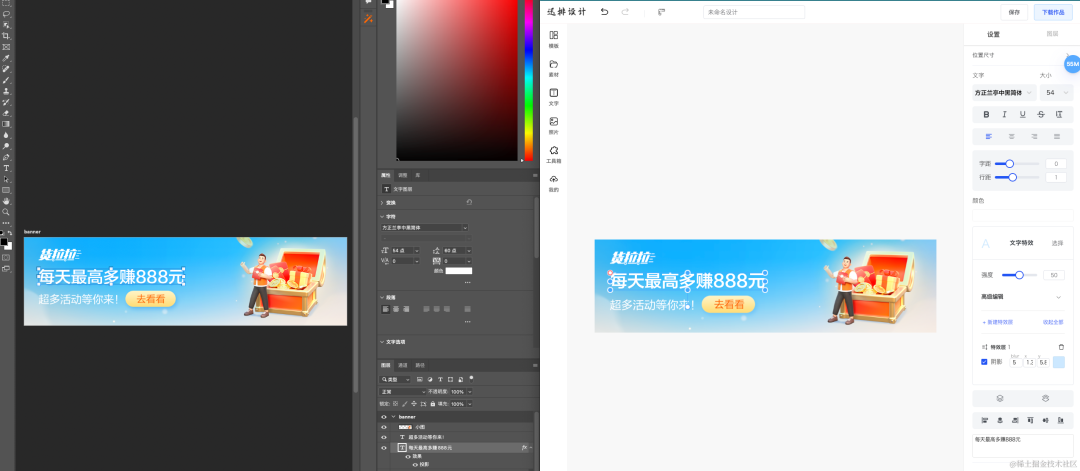The height and width of the screenshot is (471, 1080).
Task: Click + 新建特效层 link
Action: point(997,322)
